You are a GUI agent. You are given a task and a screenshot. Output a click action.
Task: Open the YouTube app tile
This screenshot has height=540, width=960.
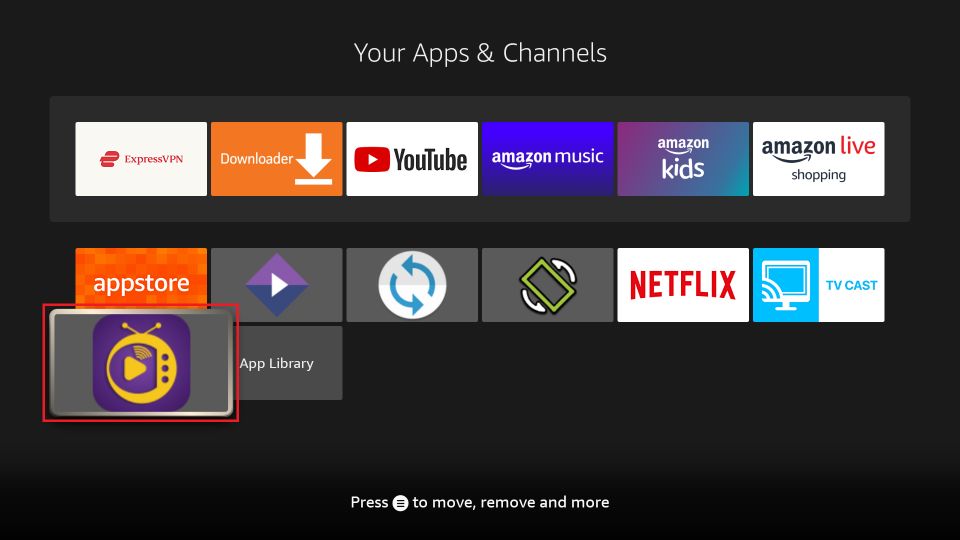click(412, 159)
